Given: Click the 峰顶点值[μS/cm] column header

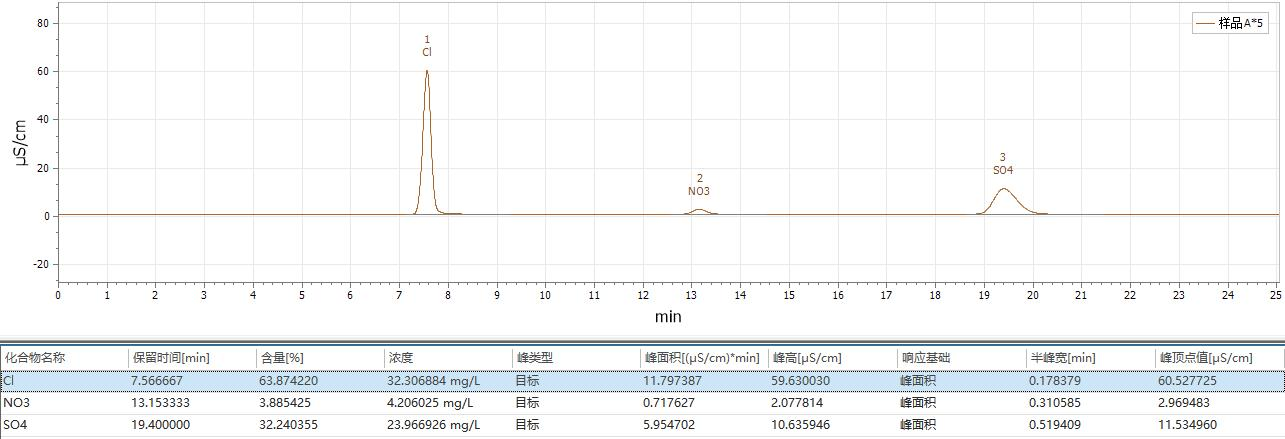Looking at the screenshot, I should [x=1206, y=357].
